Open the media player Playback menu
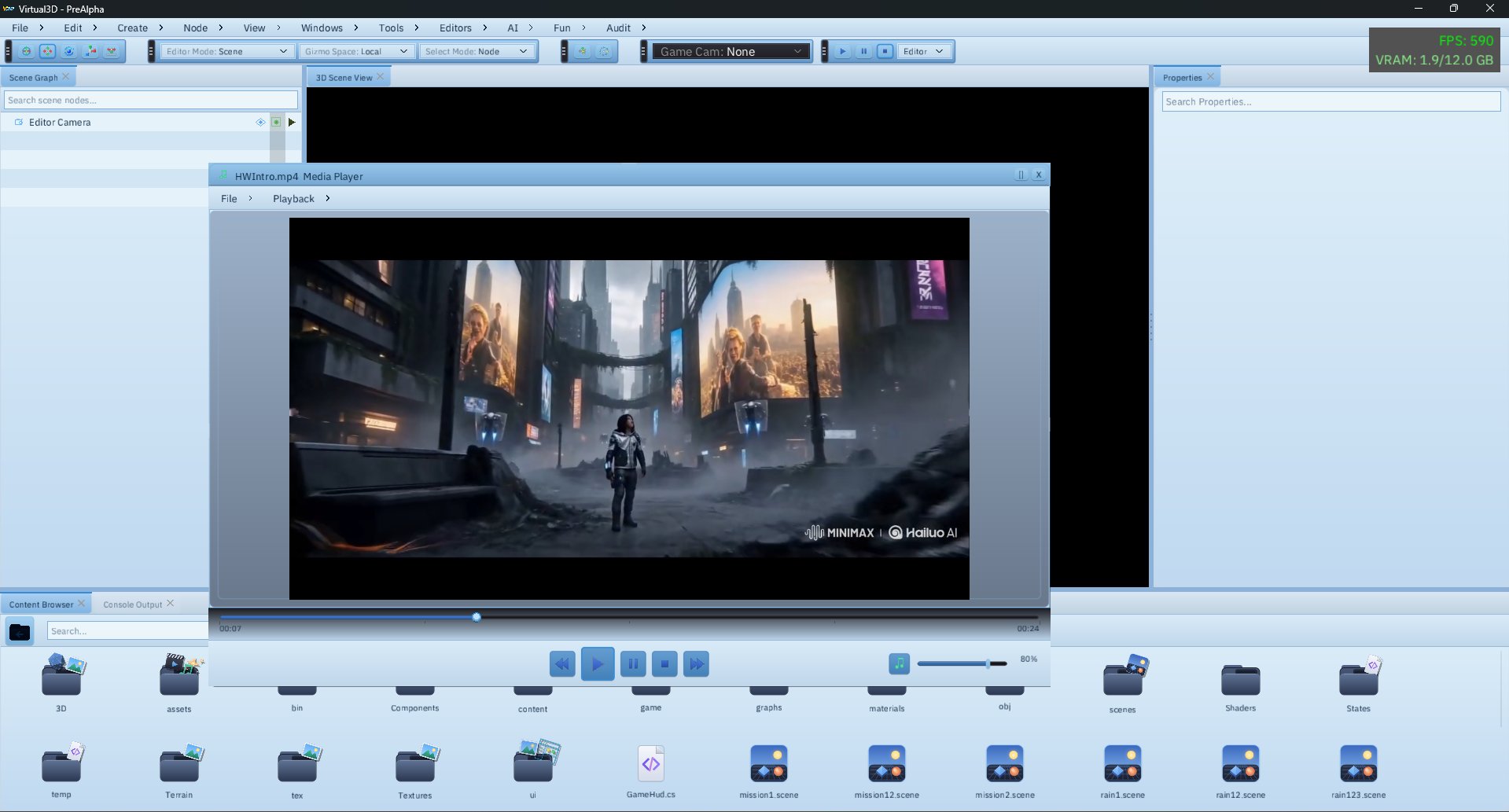 293,199
